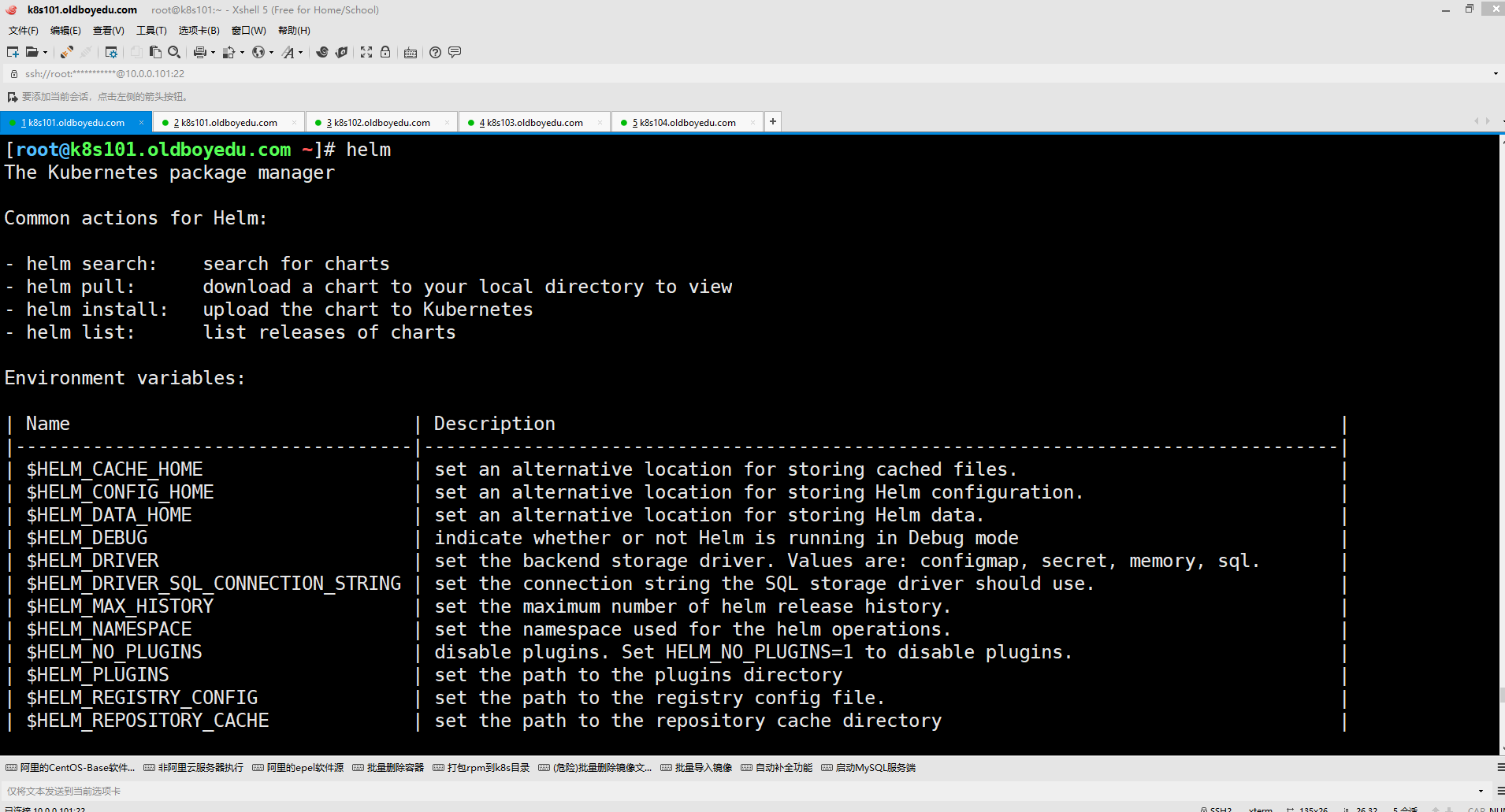Click the lock screen padlock icon
This screenshot has height=812, width=1505.
385,52
